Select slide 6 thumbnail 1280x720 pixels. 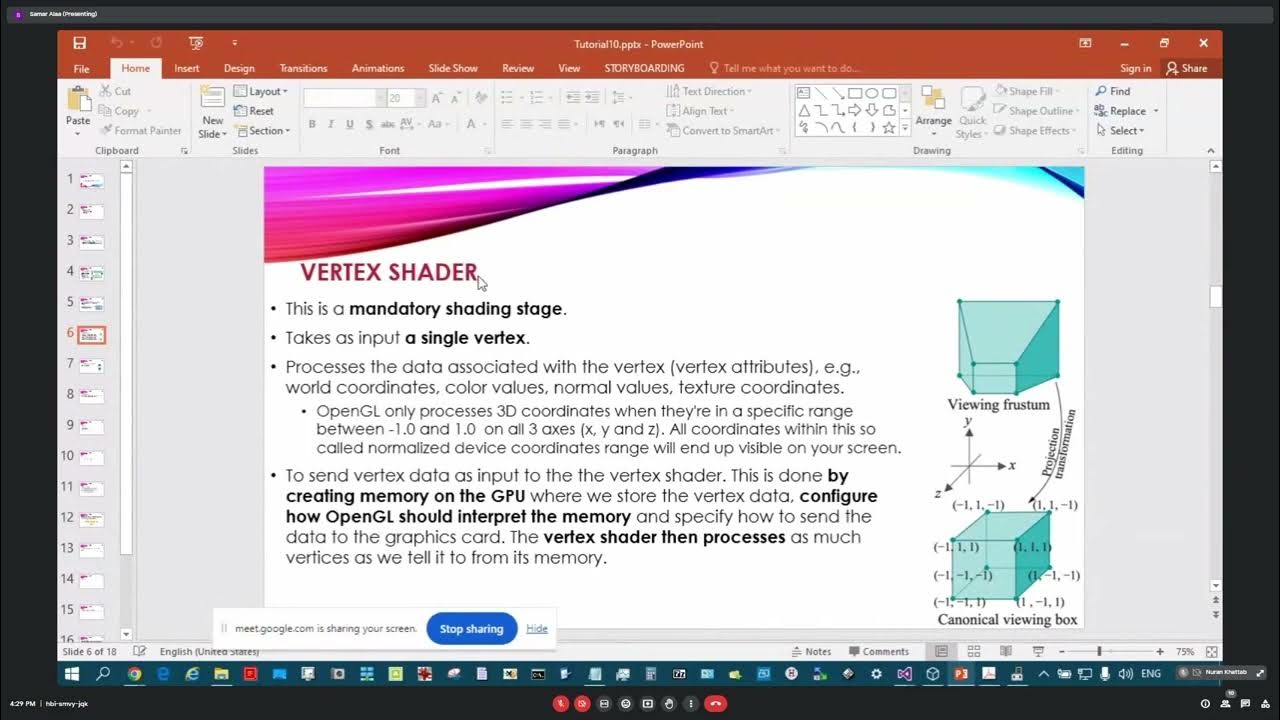[92, 335]
